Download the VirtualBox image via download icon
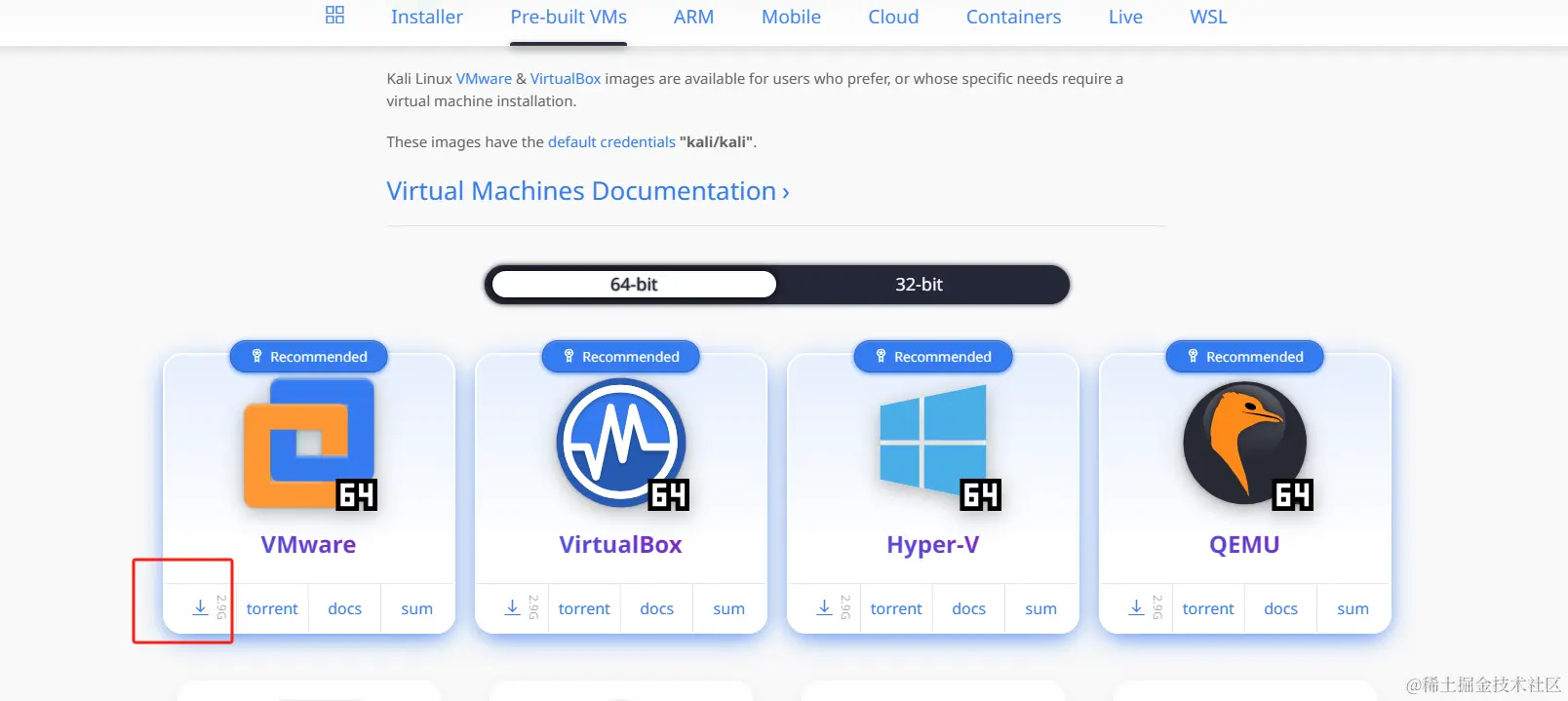The width and height of the screenshot is (1568, 701). click(512, 607)
